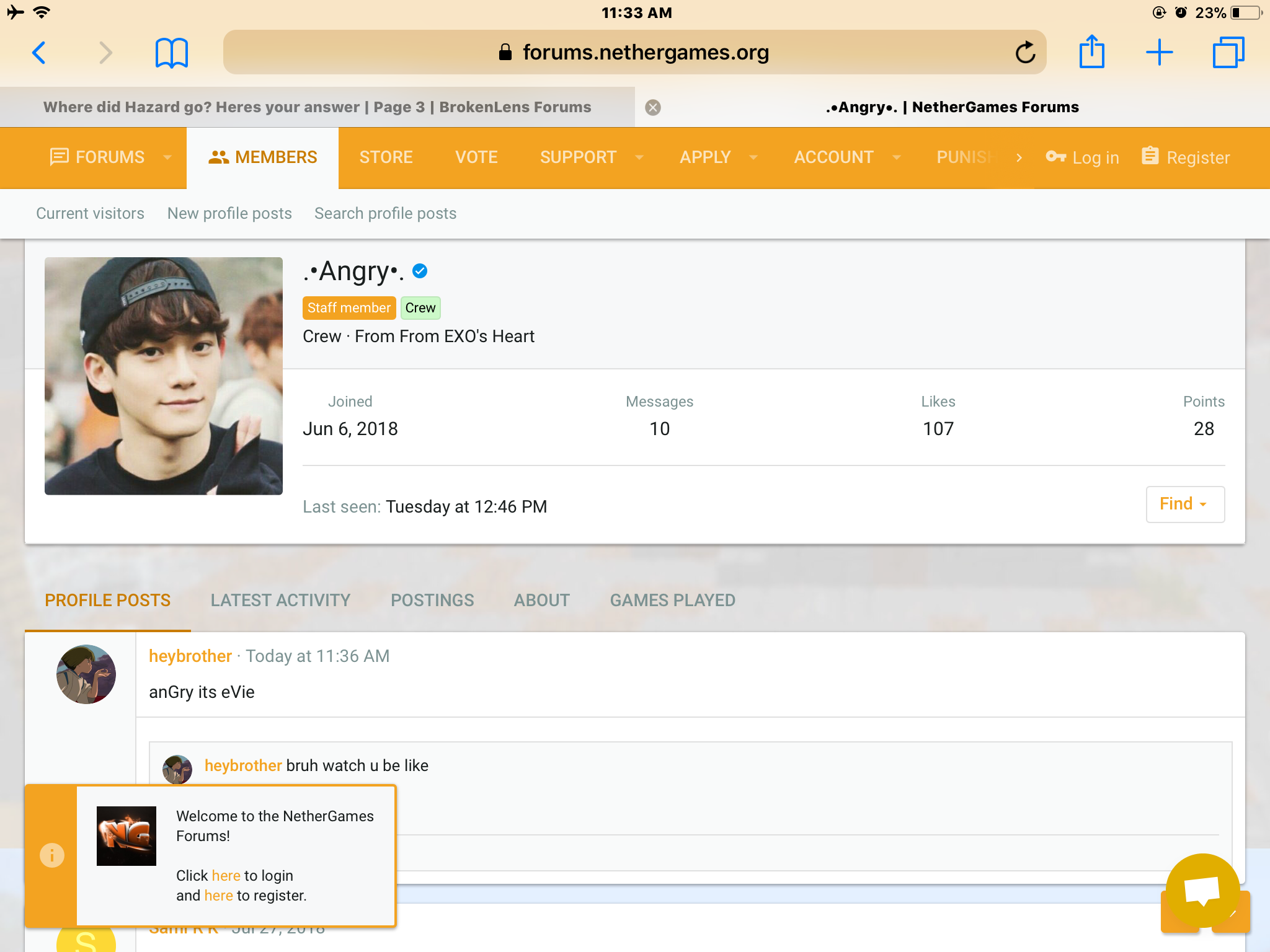Viewport: 1270px width, 952px height.
Task: Click the NG logo in the welcome notice
Action: (x=127, y=836)
